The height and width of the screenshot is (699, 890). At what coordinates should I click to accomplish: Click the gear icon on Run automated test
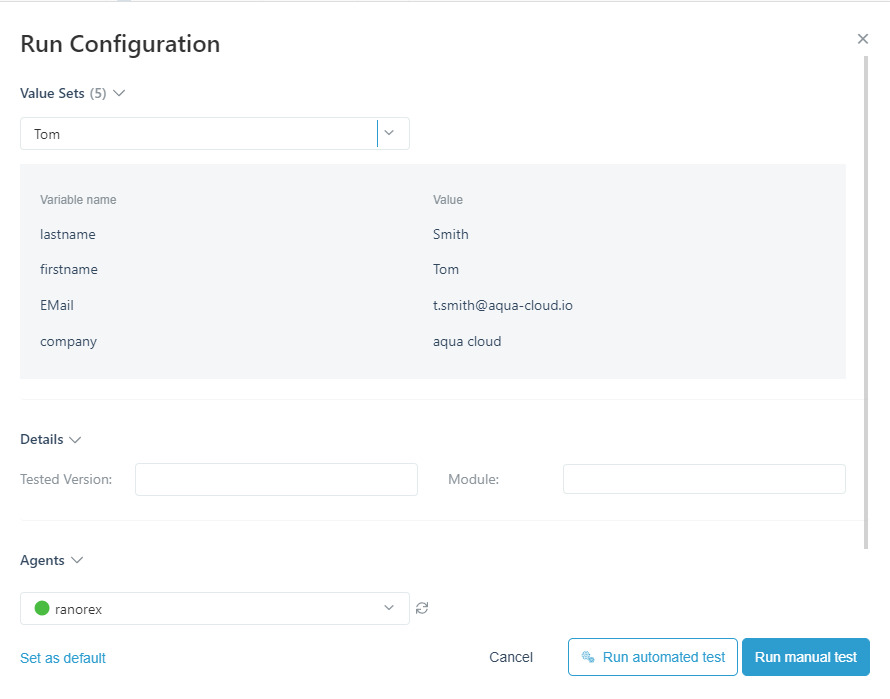[588, 657]
